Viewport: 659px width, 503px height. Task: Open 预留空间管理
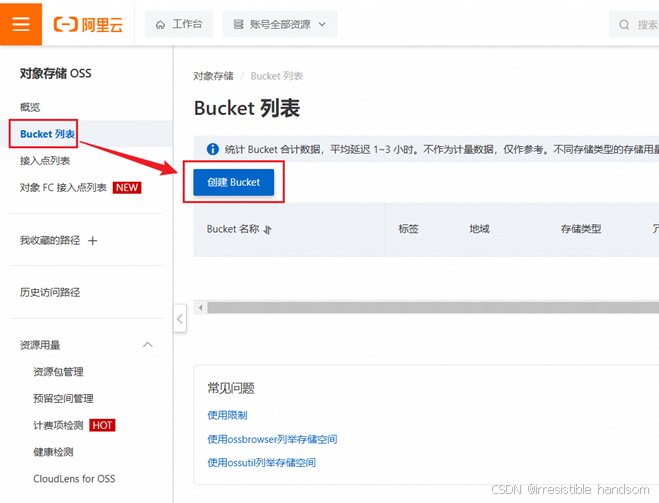63,398
